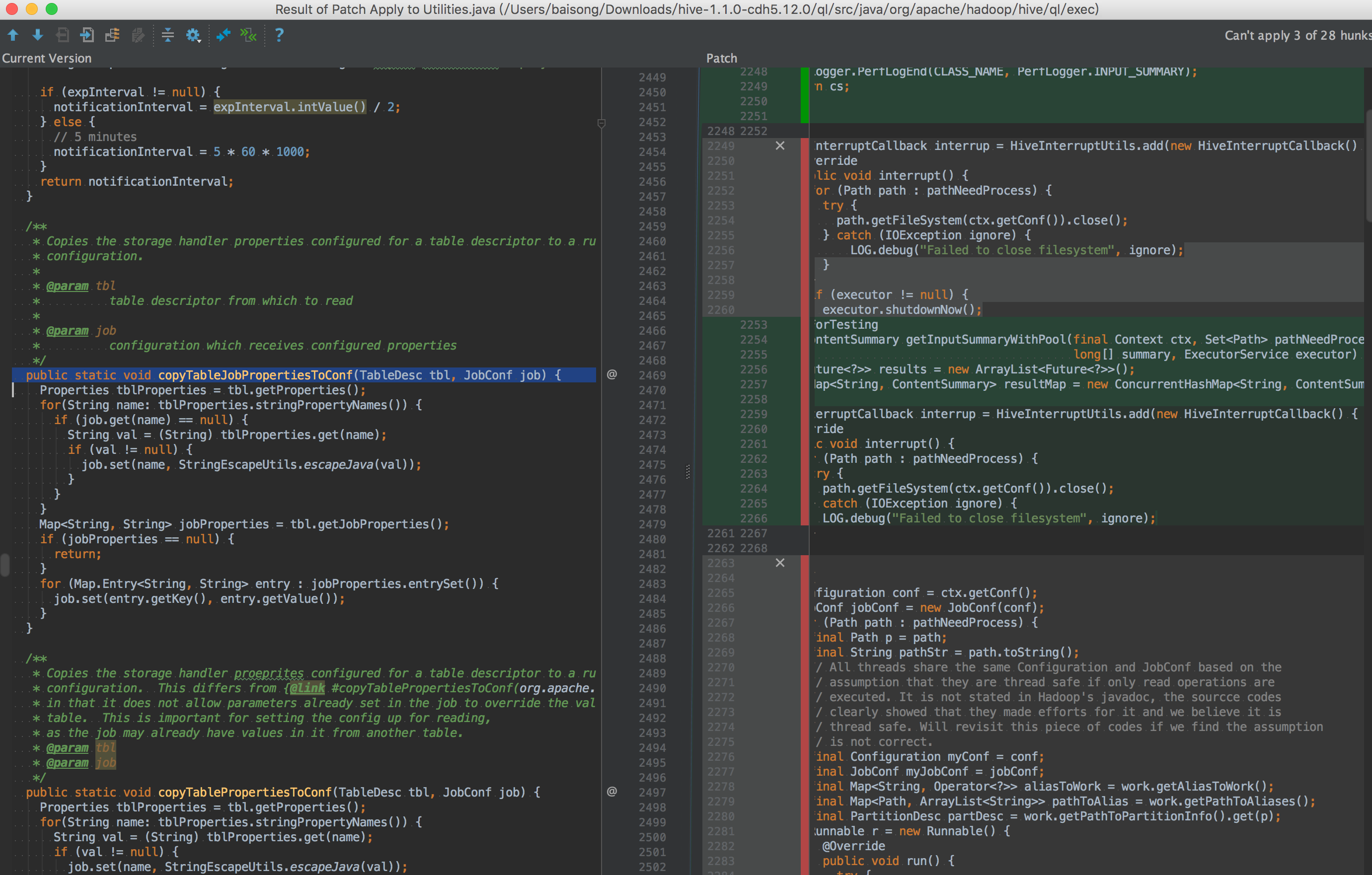
Task: Click override gutter marker at line 2469
Action: pos(611,374)
